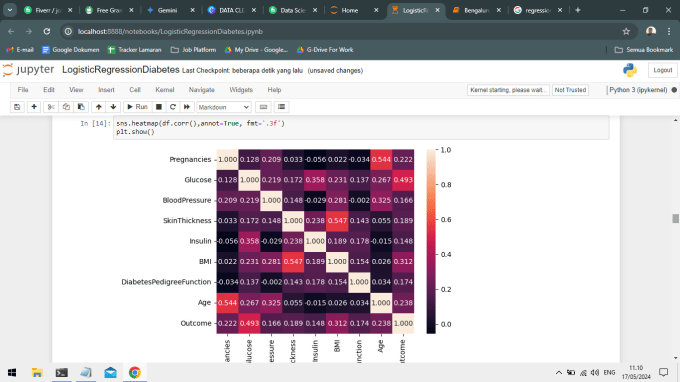Open the tab search dropdown arrow

(10, 10)
